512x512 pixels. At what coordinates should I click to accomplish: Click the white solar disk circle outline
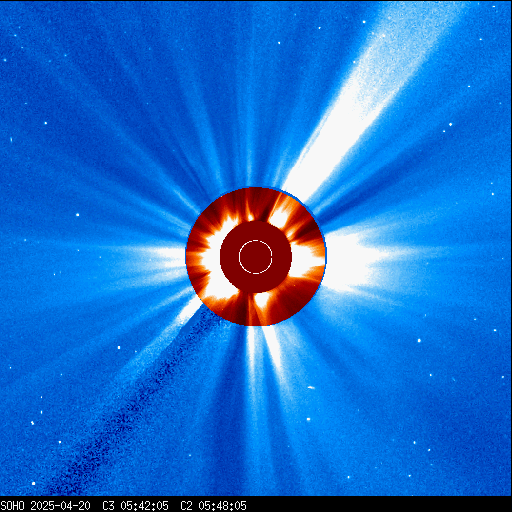(256, 257)
